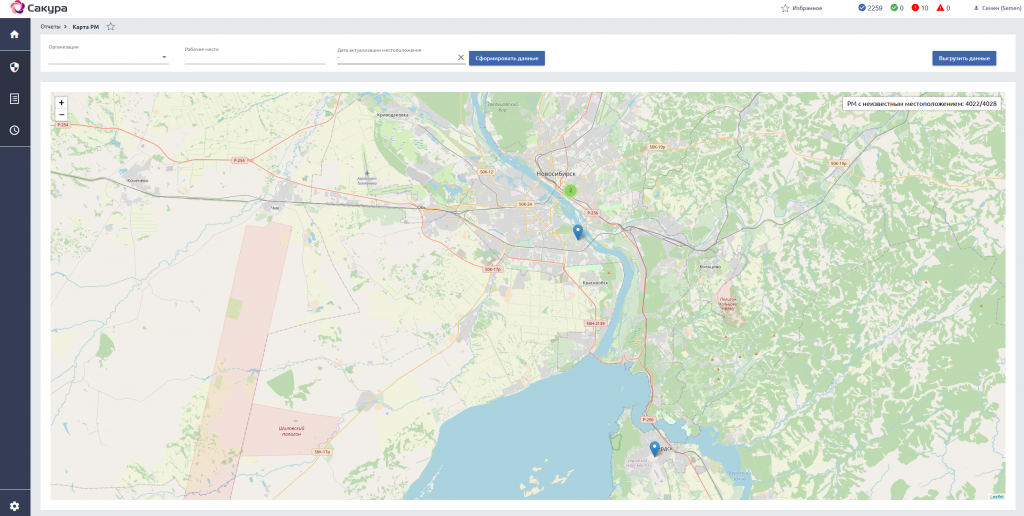The height and width of the screenshot is (516, 1024).
Task: Zoom in the map with the plus button
Action: [61, 103]
